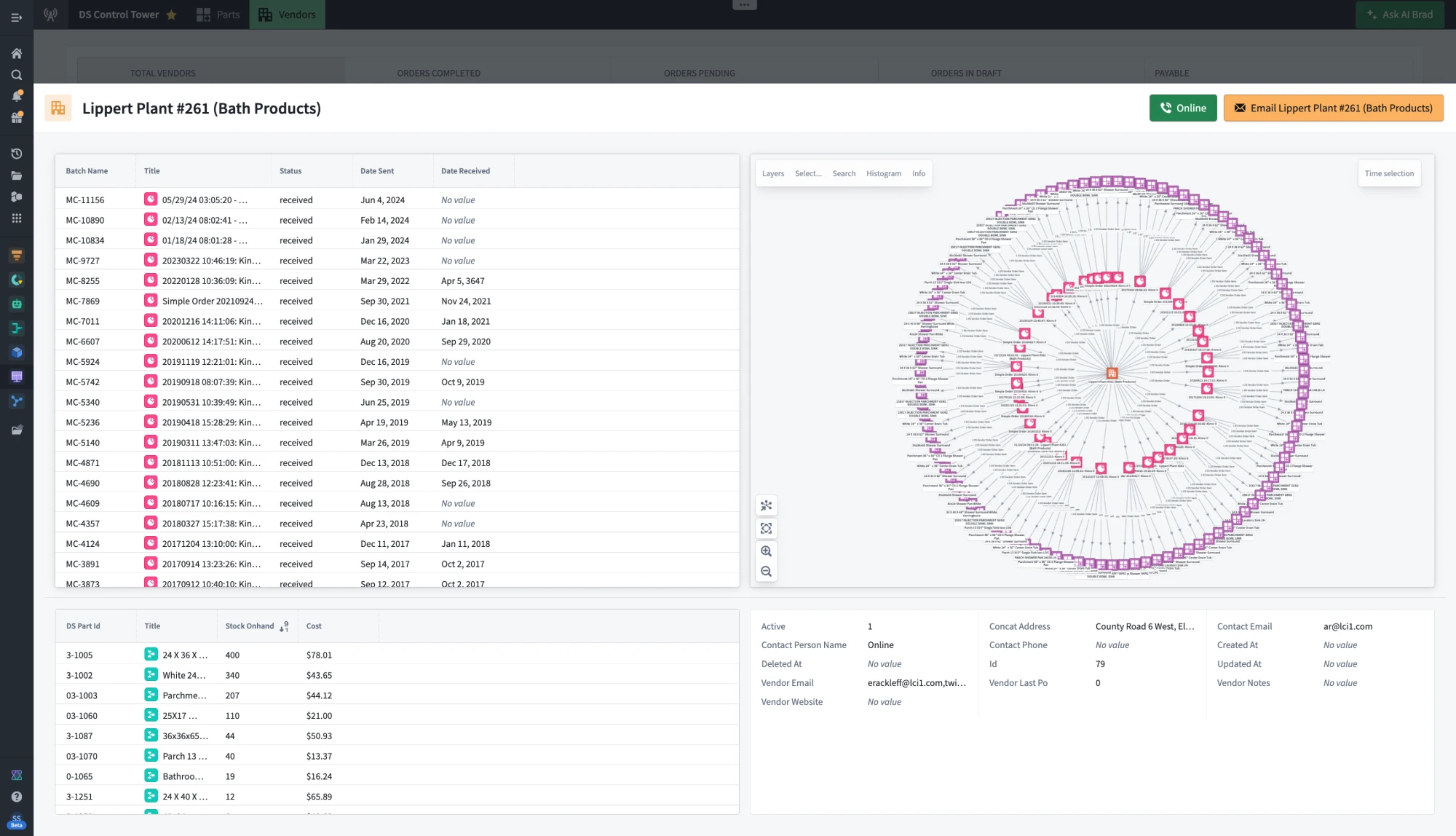Click Batch Name column header
The width and height of the screenshot is (1456, 836).
(x=87, y=171)
